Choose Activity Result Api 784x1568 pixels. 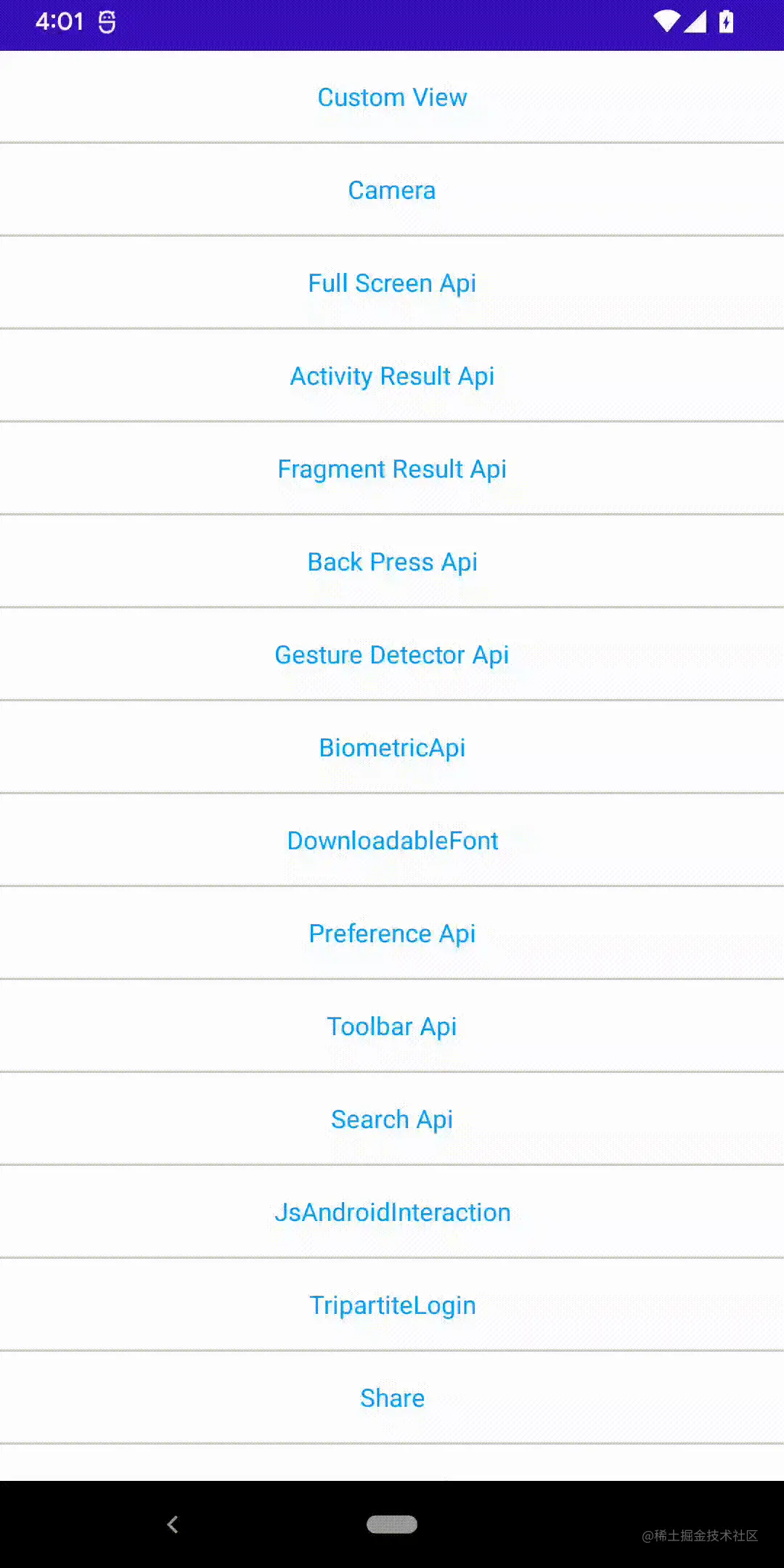(392, 376)
